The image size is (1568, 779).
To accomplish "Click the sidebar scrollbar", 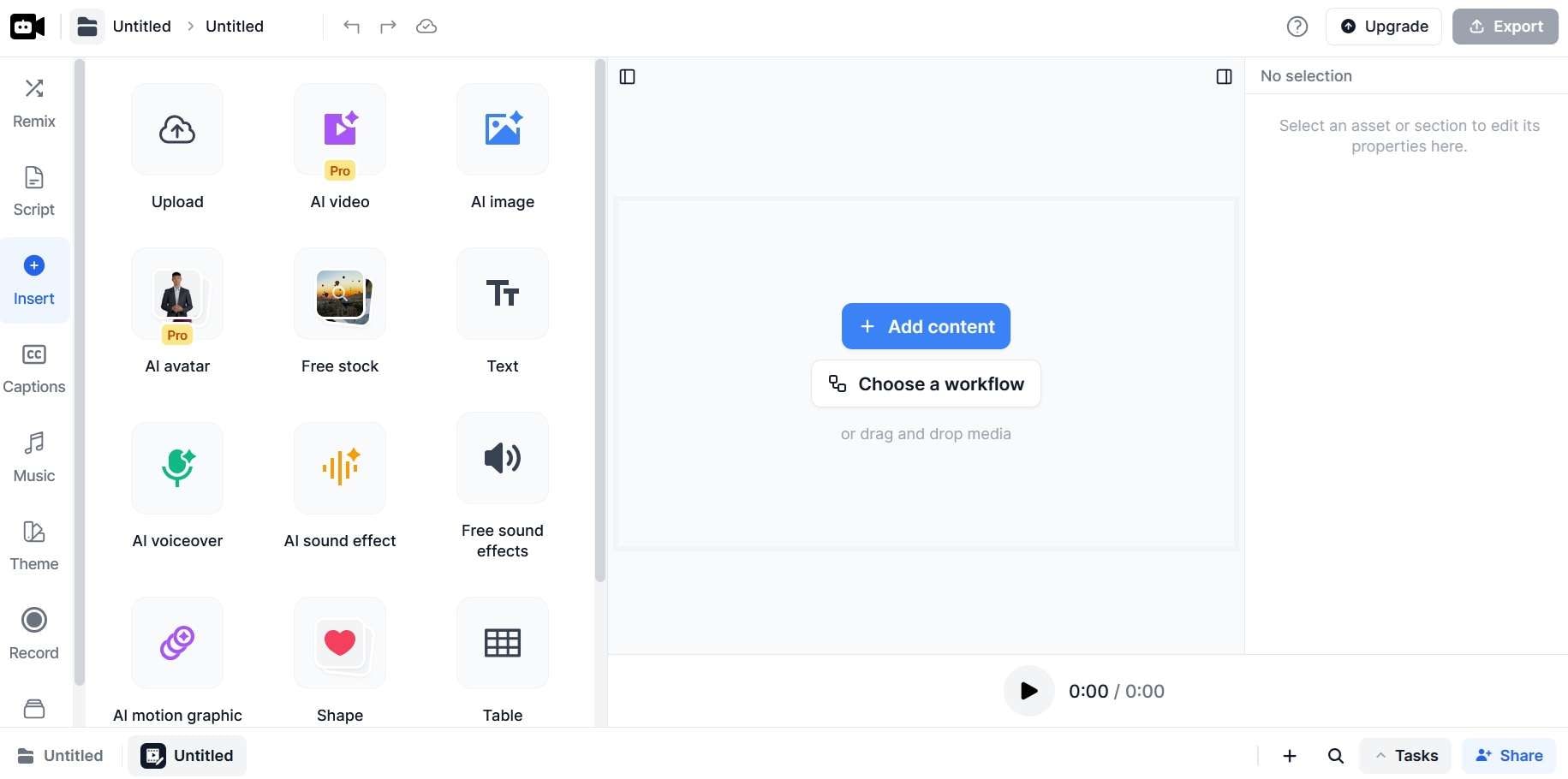I will pos(80,372).
